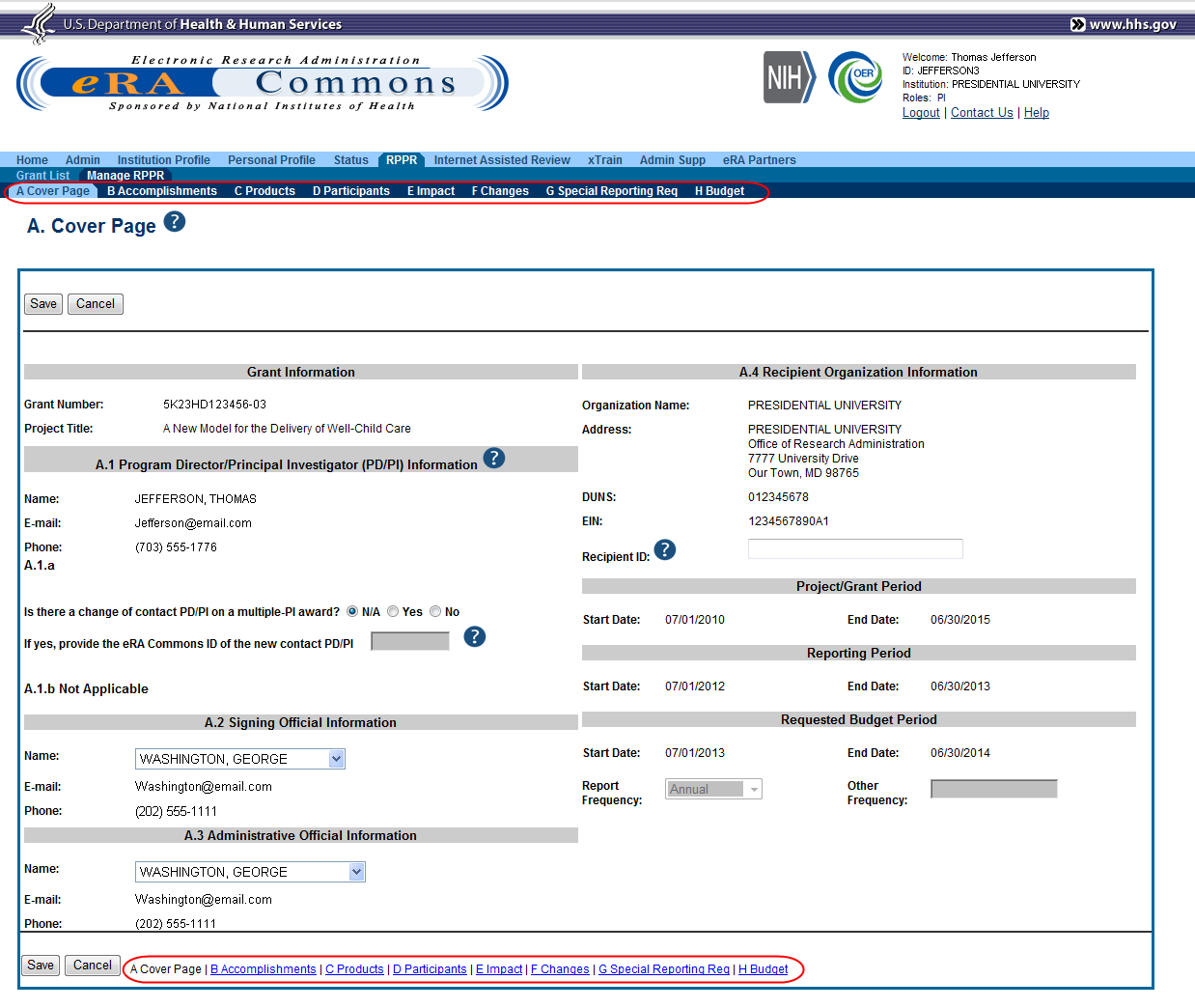Image resolution: width=1195 pixels, height=1008 pixels.
Task: Click PD/PI email Jefferson@email.com
Action: 193,523
